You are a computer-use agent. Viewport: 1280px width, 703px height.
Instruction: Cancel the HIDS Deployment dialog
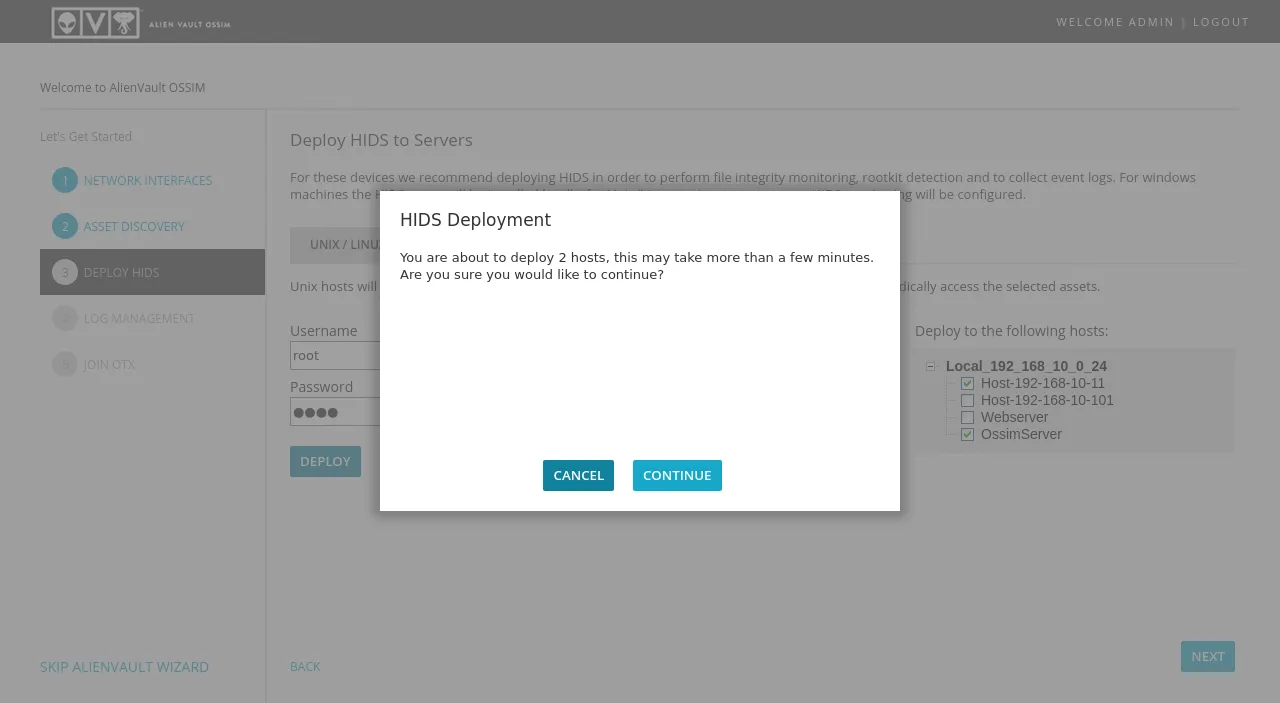578,476
